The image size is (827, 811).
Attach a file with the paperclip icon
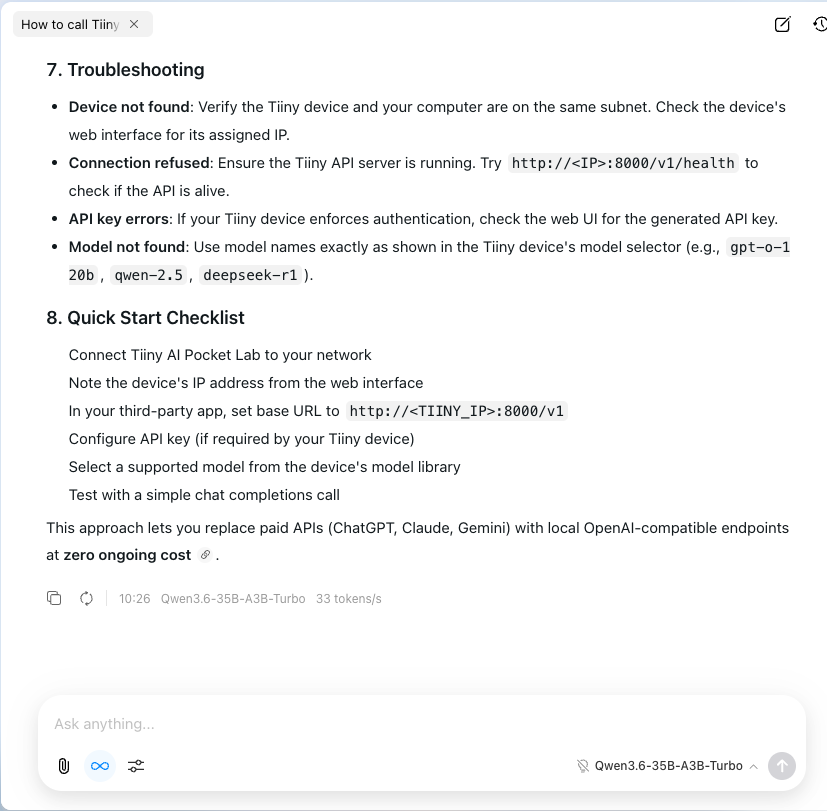click(x=64, y=766)
